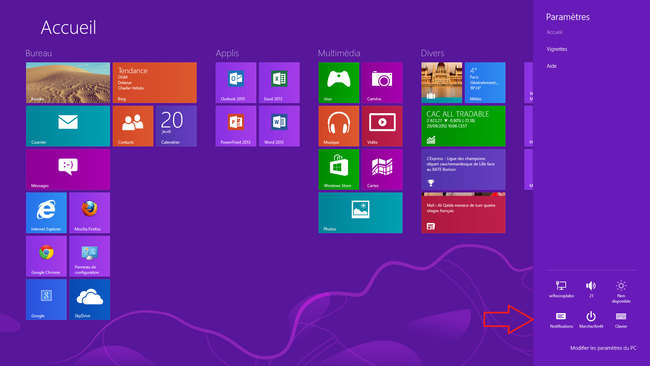Image resolution: width=650 pixels, height=366 pixels.
Task: Launch Excel 2013 tile
Action: (279, 82)
